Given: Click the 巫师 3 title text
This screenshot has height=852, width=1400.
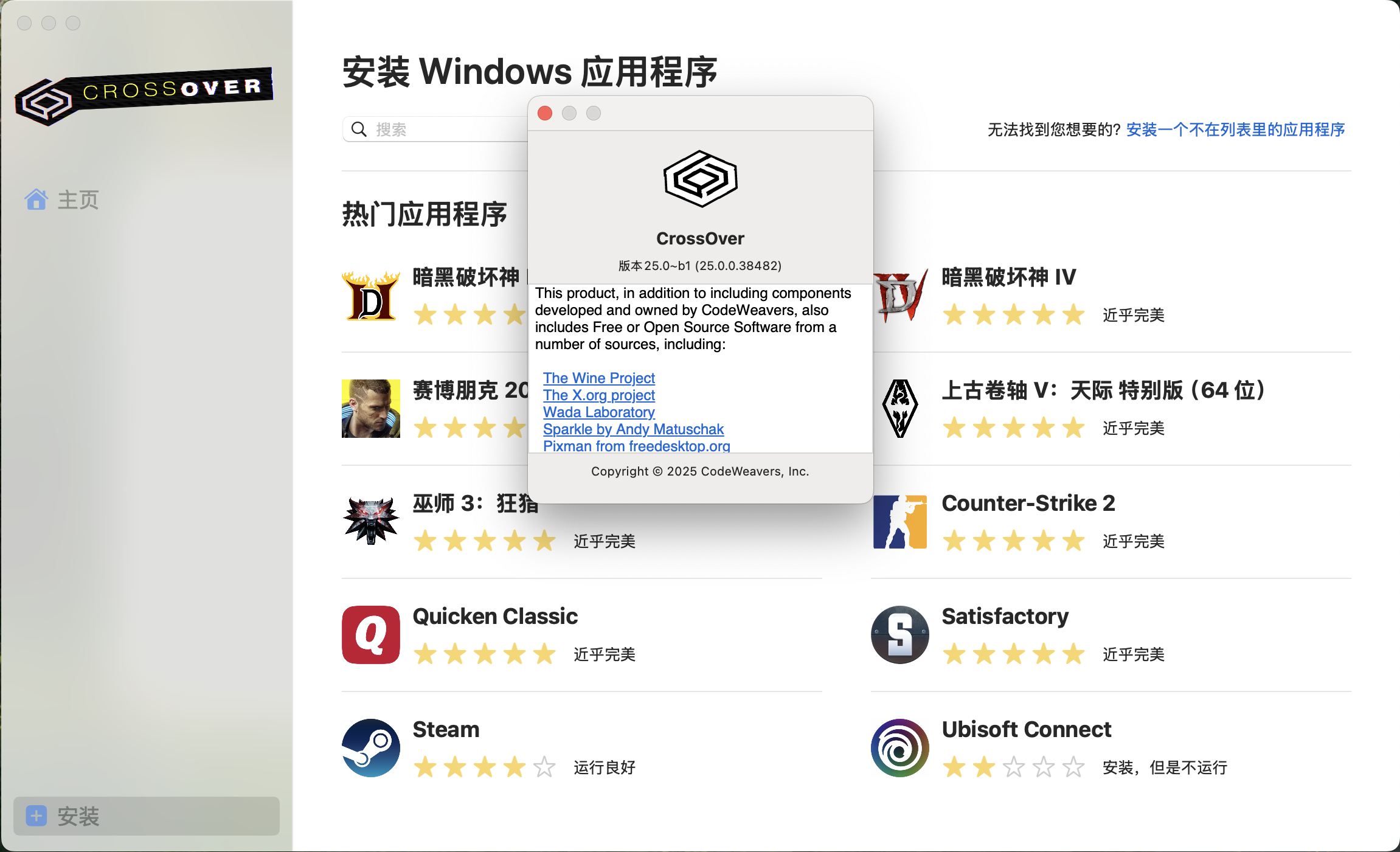Looking at the screenshot, I should coord(475,503).
